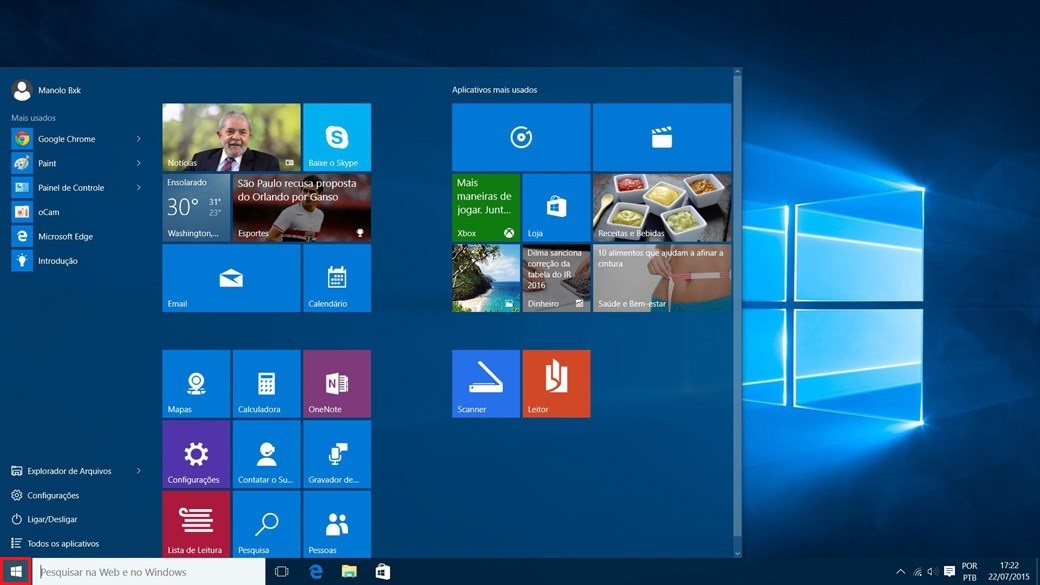Open the Contatar o Suporte tile

point(267,454)
